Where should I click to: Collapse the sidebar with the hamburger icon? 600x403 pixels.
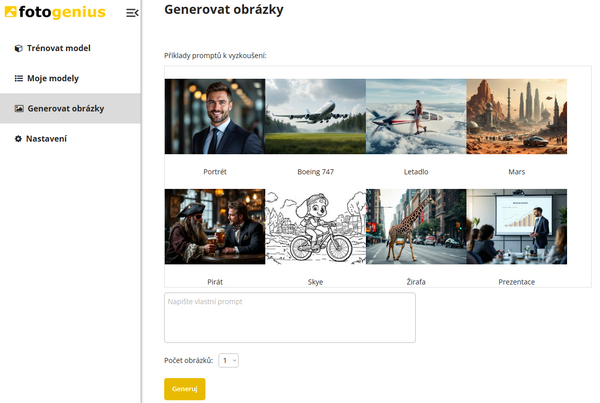132,13
